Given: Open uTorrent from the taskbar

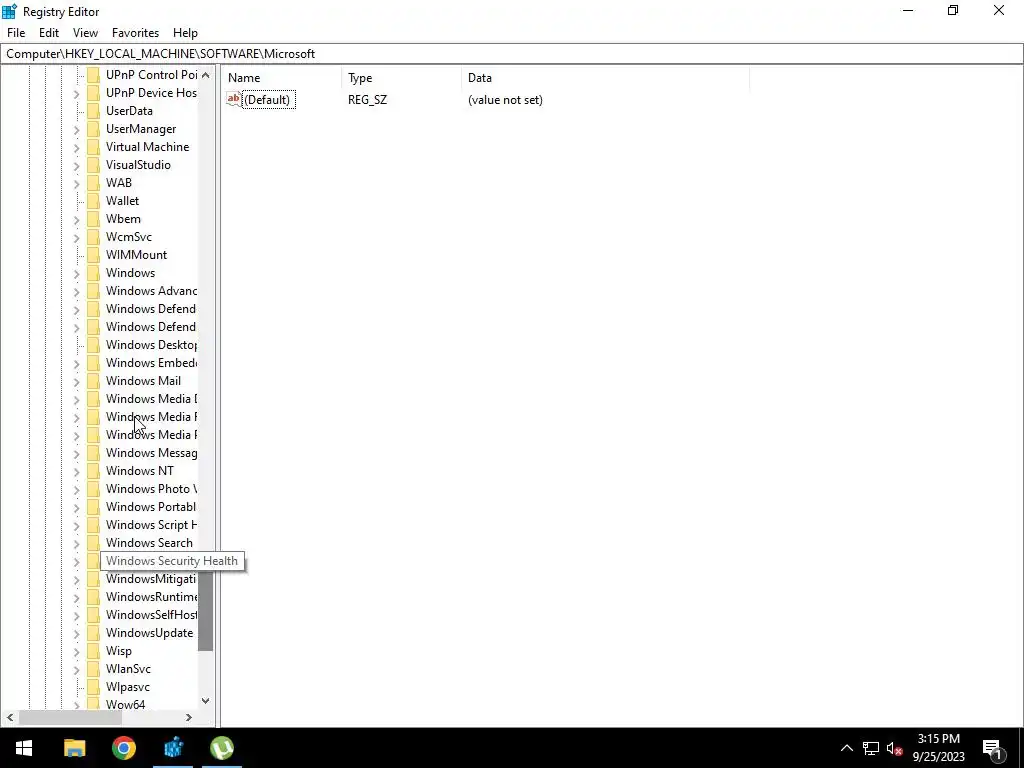Looking at the screenshot, I should [x=222, y=748].
